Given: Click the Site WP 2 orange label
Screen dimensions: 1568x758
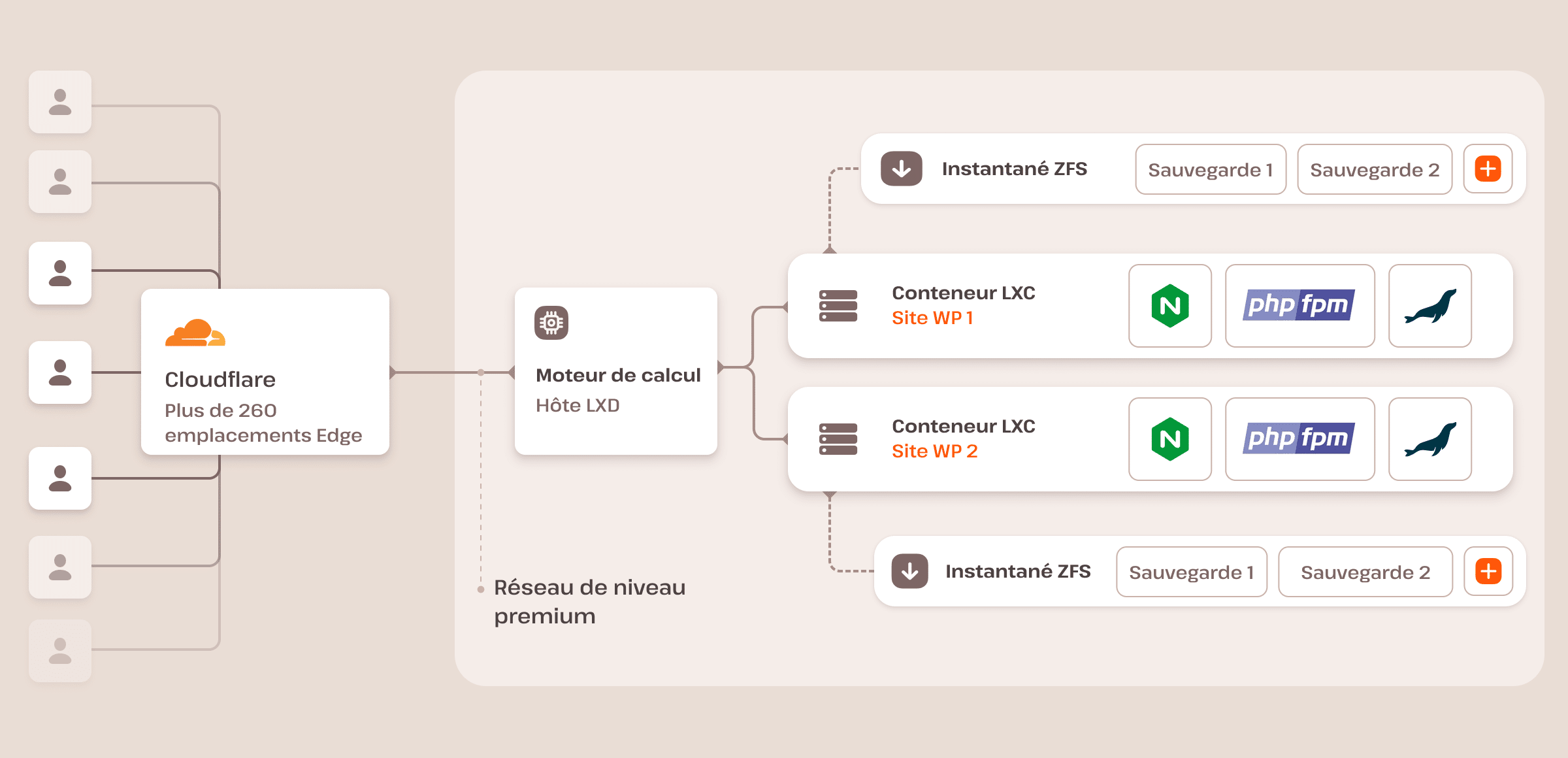Looking at the screenshot, I should tap(934, 452).
